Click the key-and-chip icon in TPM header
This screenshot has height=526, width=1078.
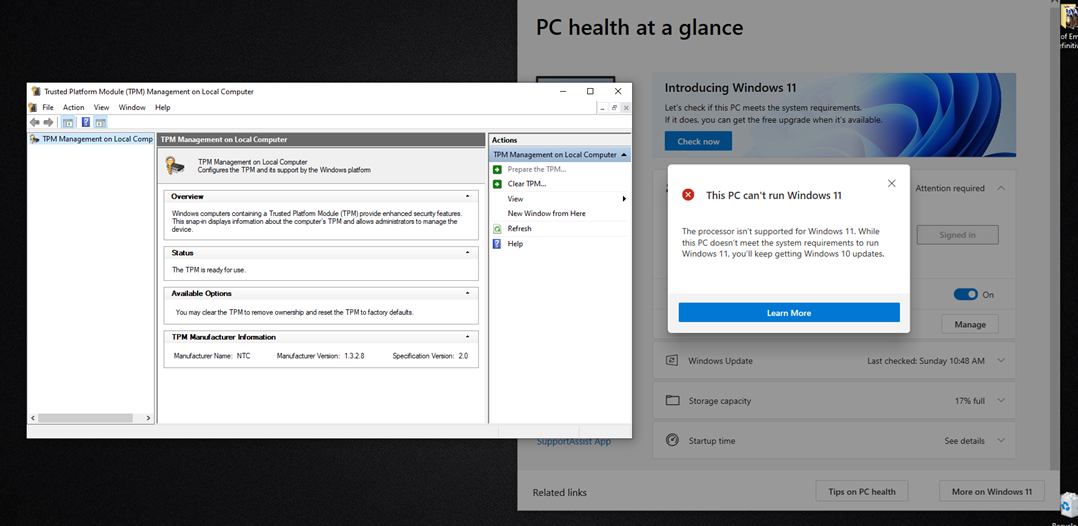pyautogui.click(x=175, y=165)
